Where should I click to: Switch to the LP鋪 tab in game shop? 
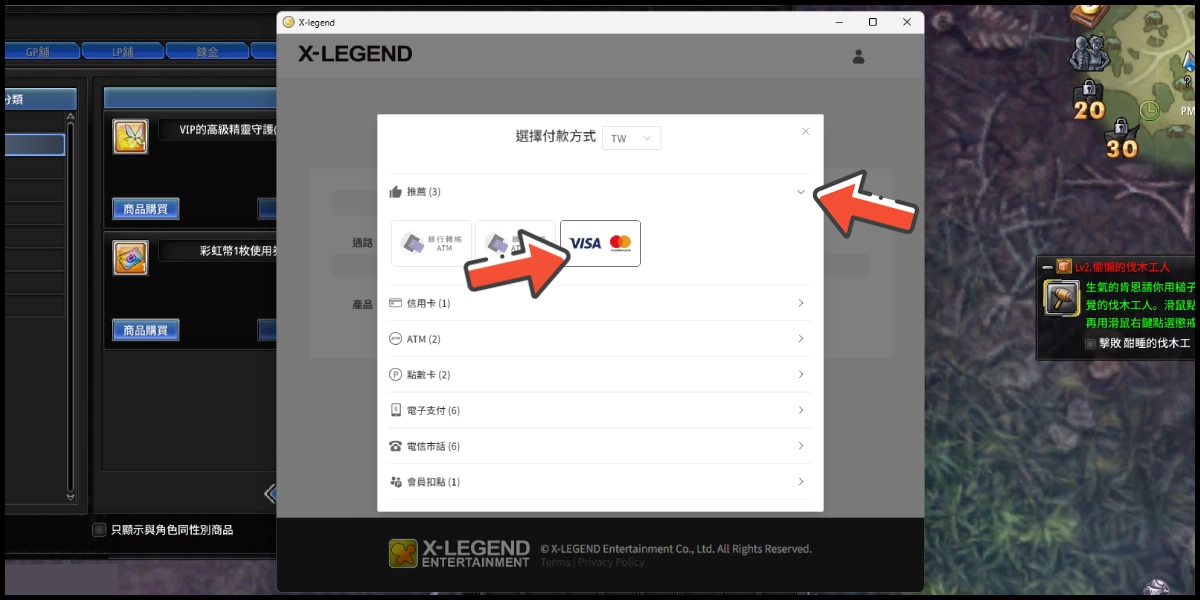pos(122,51)
